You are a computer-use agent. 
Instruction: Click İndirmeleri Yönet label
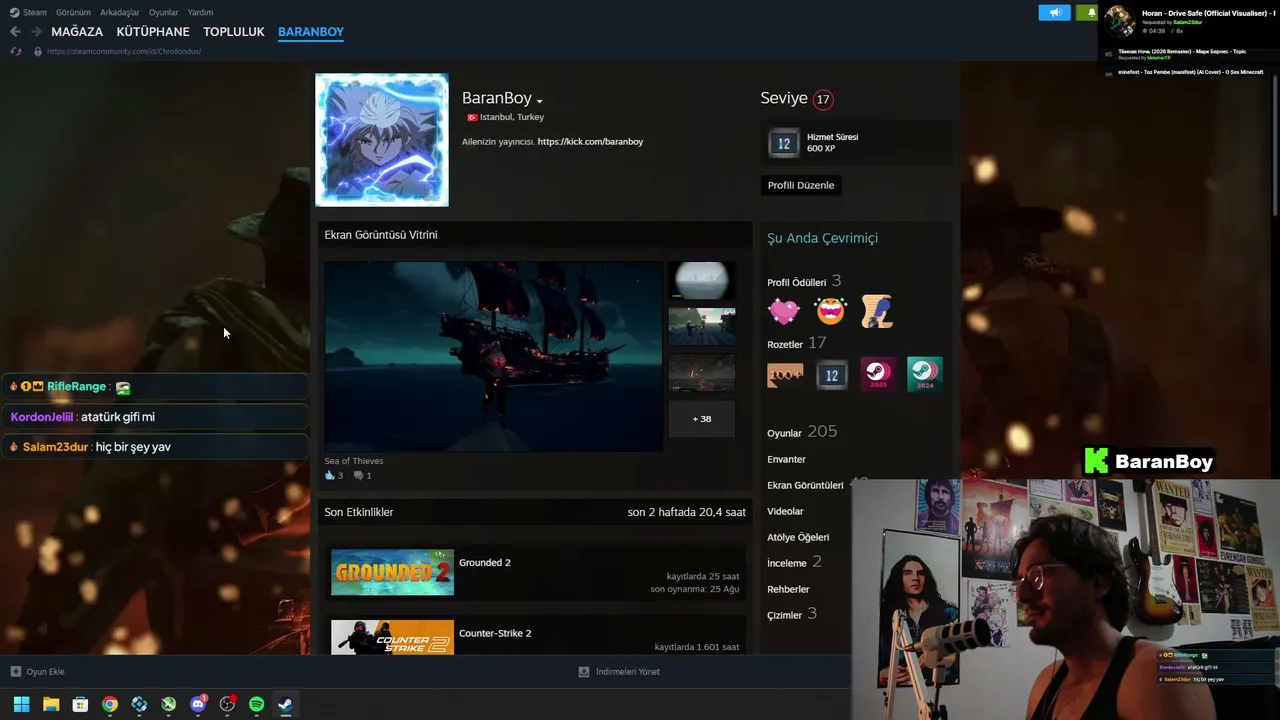point(628,672)
